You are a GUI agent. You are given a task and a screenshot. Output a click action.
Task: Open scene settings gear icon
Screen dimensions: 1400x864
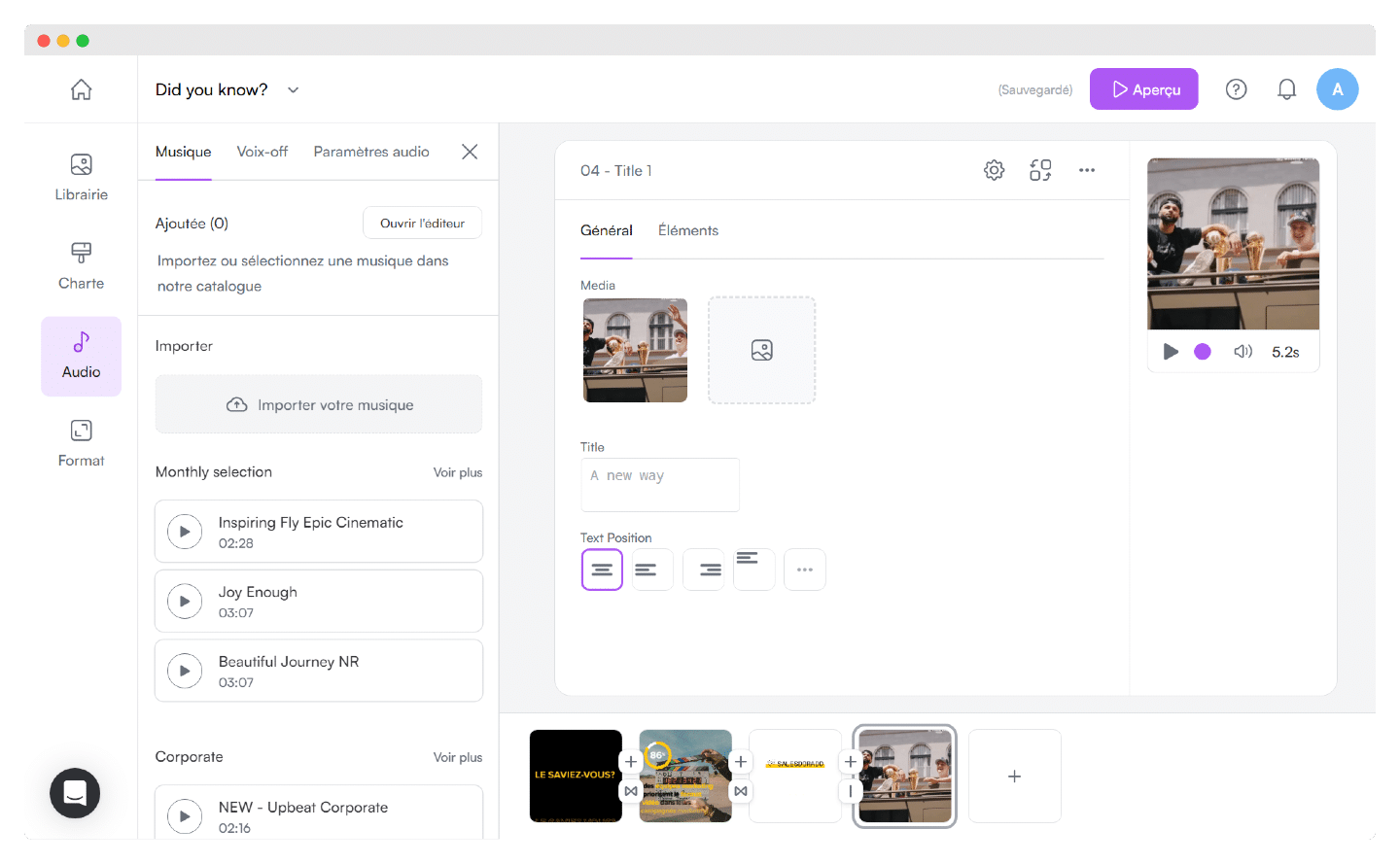pyautogui.click(x=994, y=170)
